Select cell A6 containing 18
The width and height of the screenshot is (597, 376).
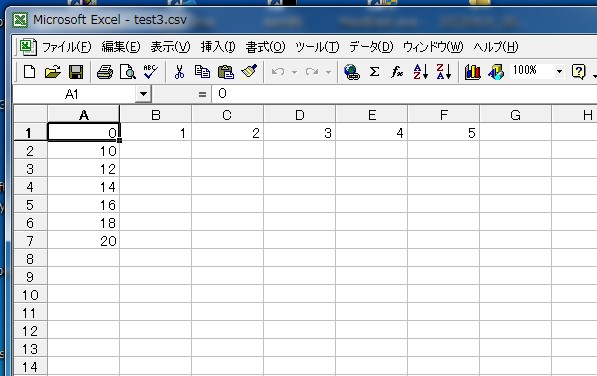(83, 223)
